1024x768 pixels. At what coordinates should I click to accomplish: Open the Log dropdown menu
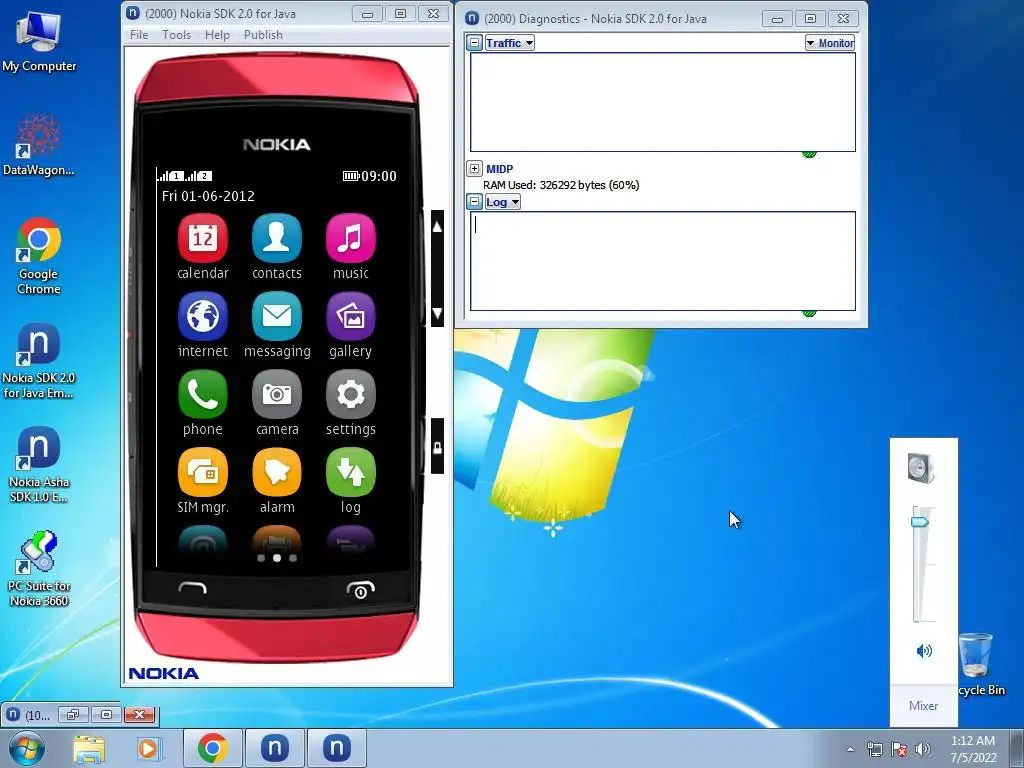pyautogui.click(x=502, y=202)
